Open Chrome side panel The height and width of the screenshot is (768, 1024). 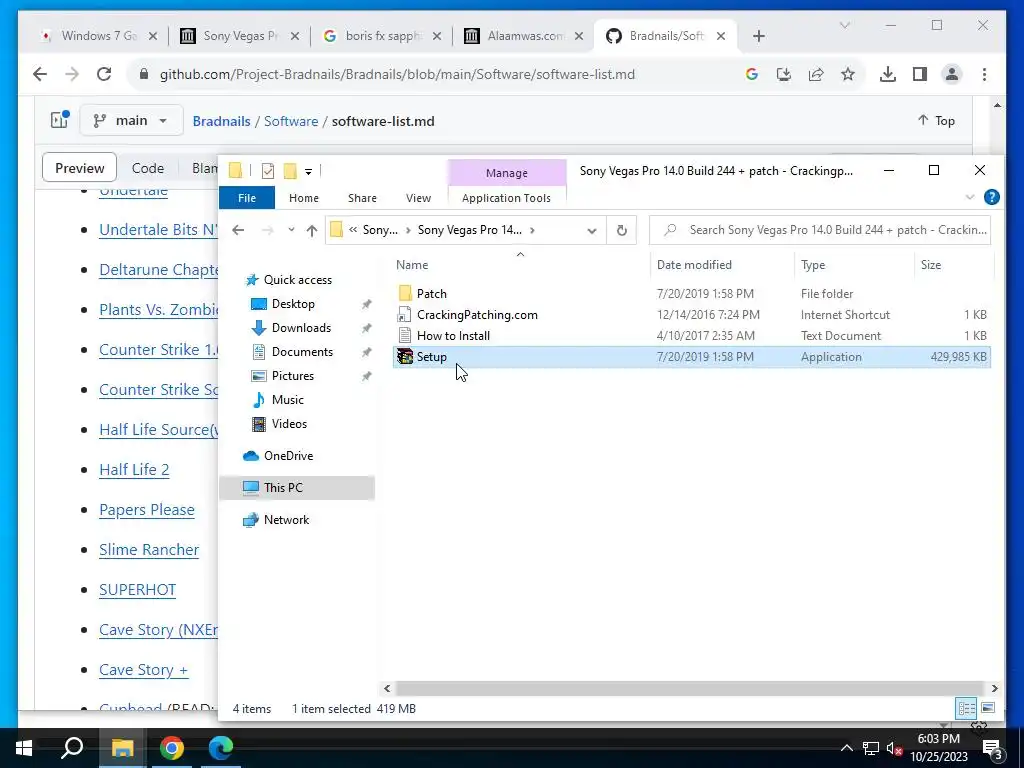point(920,74)
